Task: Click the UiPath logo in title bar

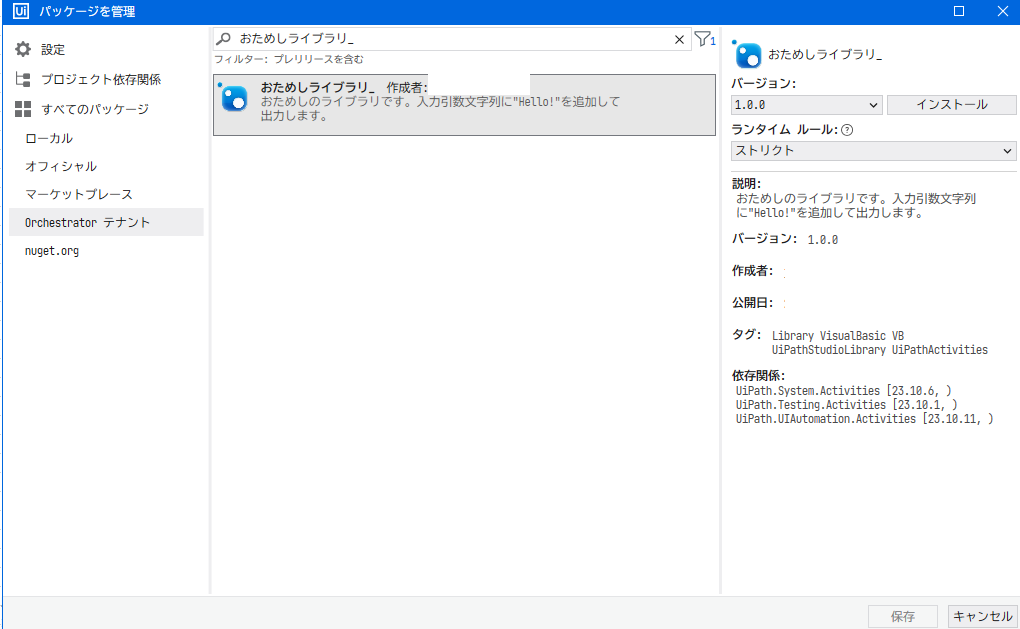Action: pyautogui.click(x=21, y=11)
